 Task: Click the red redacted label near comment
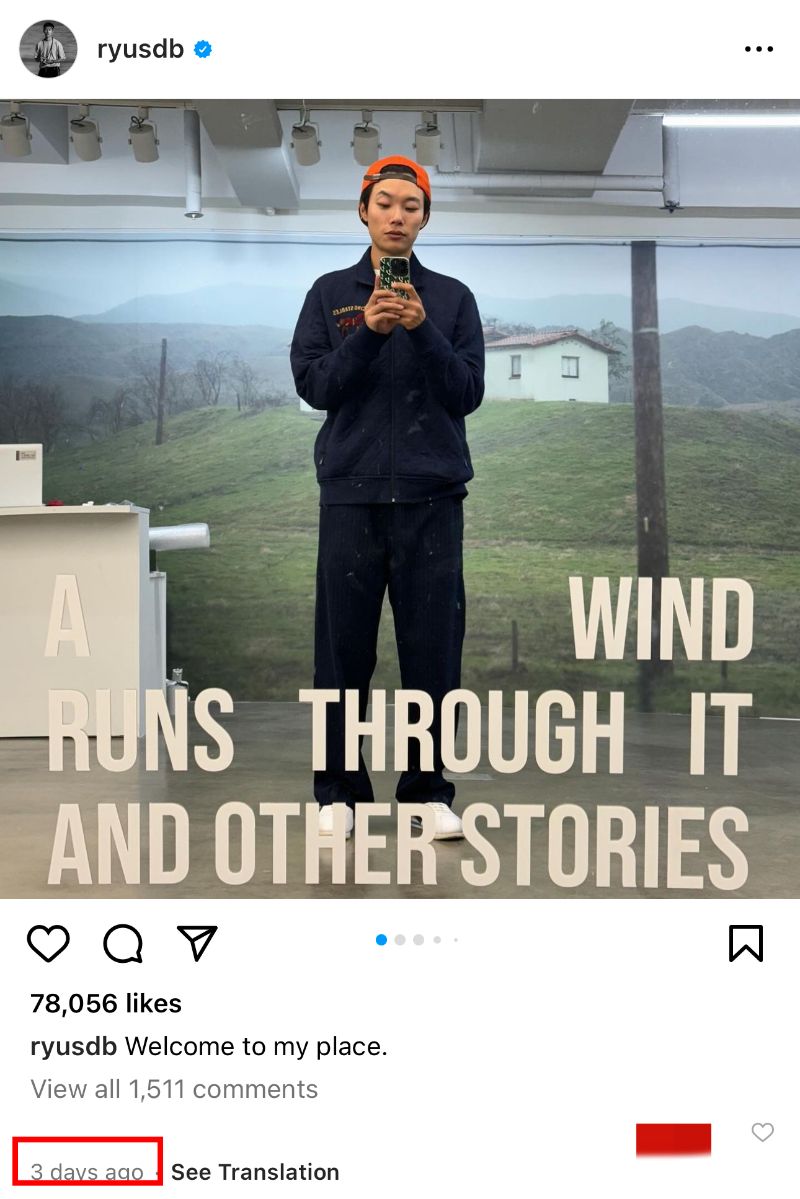(x=674, y=1139)
